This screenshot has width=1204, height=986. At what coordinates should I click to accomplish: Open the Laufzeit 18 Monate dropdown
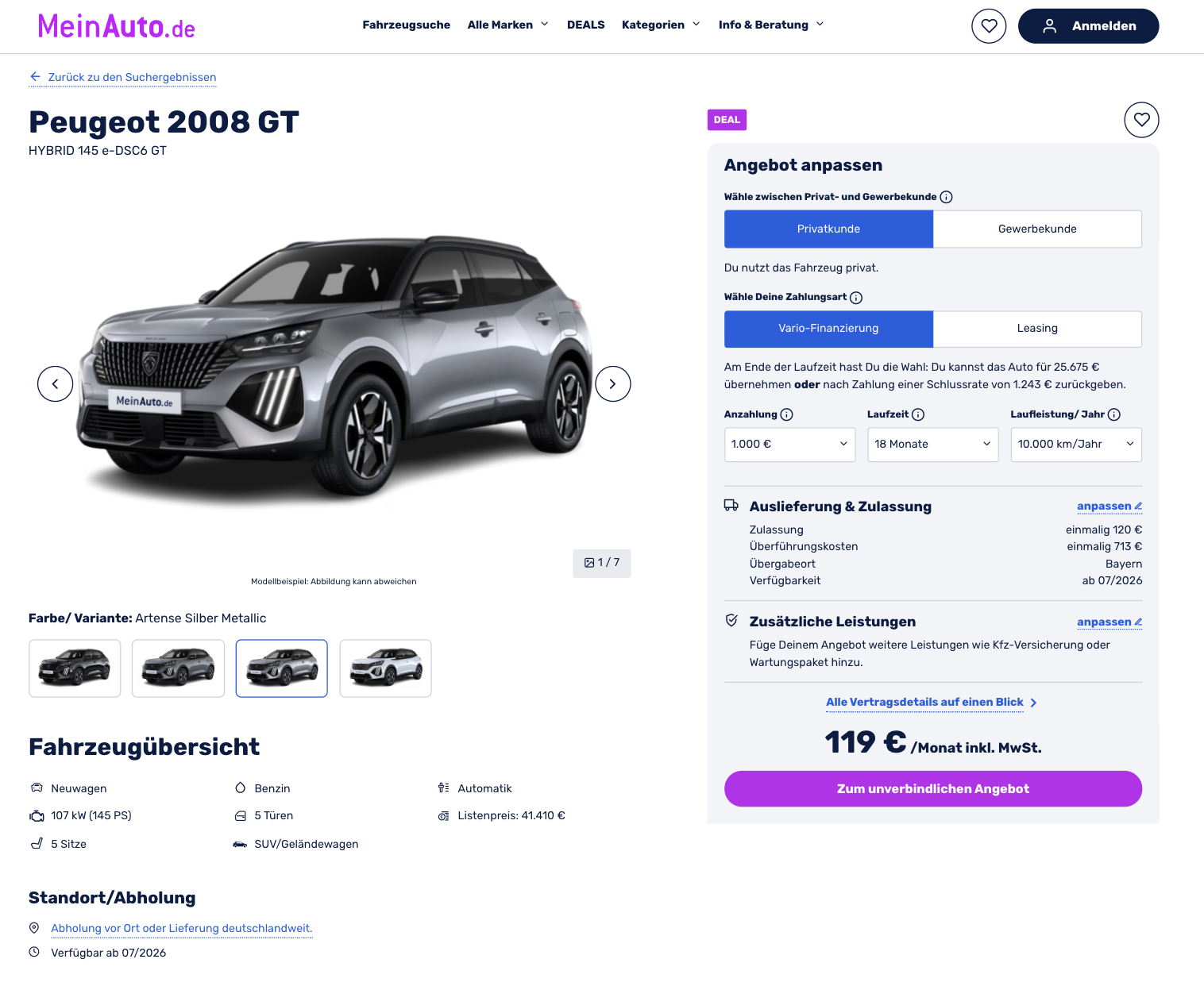tap(932, 445)
